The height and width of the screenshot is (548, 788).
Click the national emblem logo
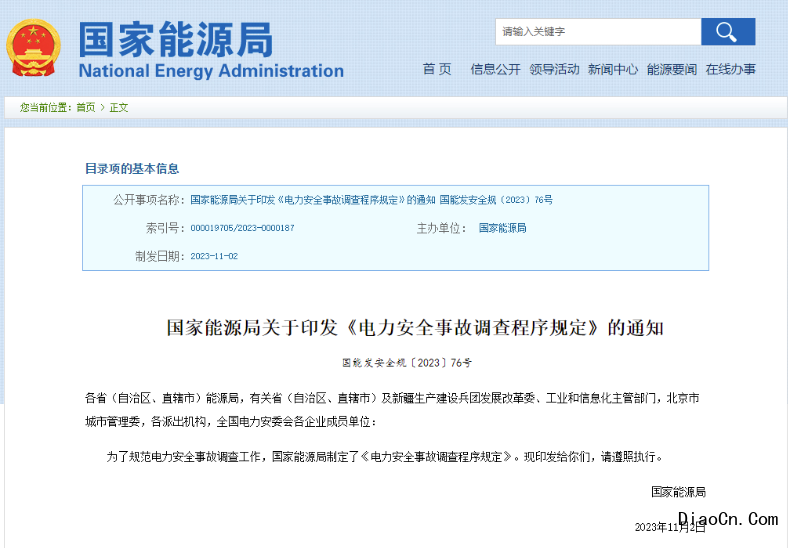coord(33,48)
